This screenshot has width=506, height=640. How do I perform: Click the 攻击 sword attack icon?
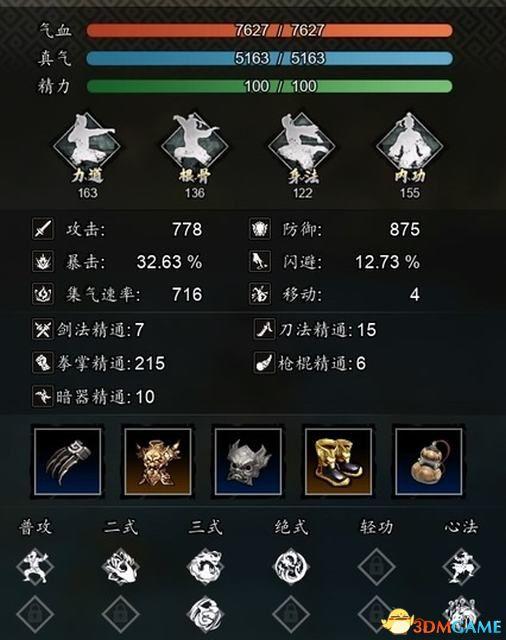[43, 229]
